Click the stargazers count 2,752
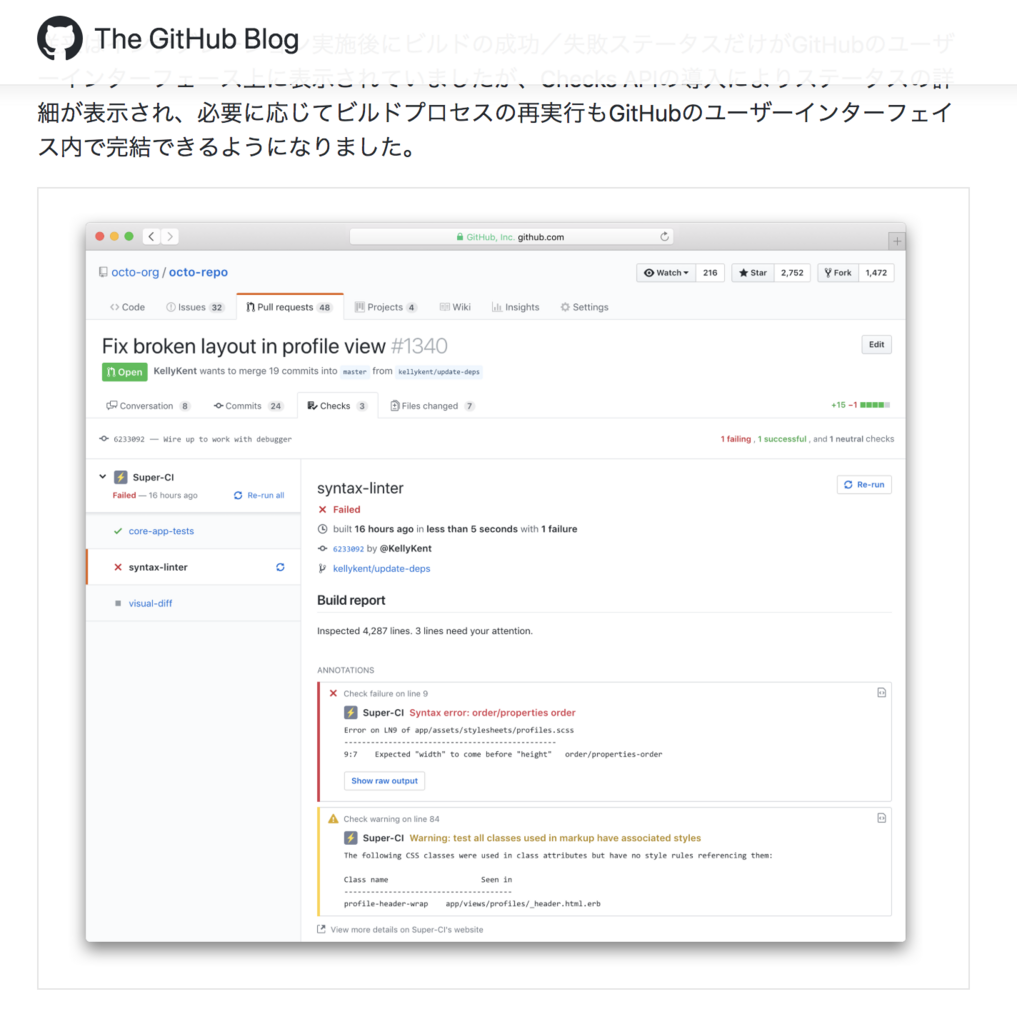The width and height of the screenshot is (1017, 1024). [x=792, y=273]
